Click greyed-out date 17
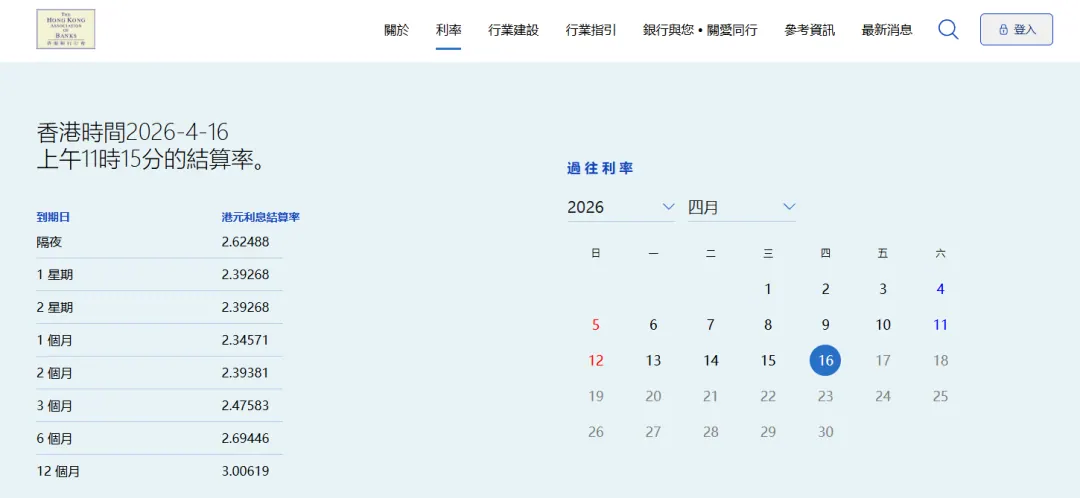Screen dimensions: 1080x498 [x=883, y=360]
